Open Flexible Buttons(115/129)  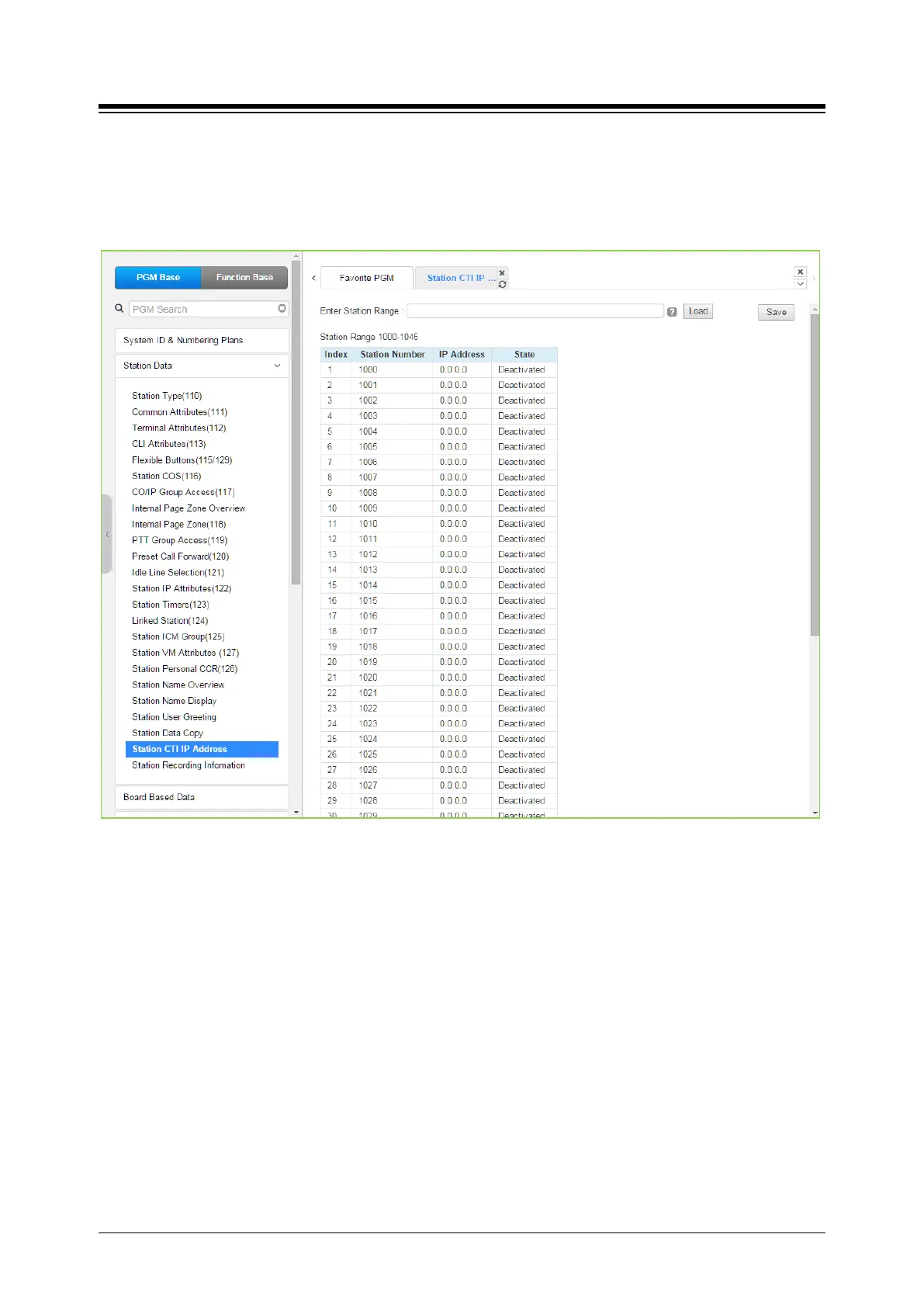[x=182, y=460]
